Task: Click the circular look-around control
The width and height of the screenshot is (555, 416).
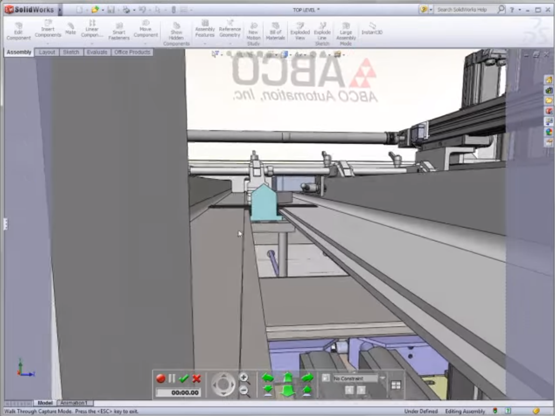Action: coord(223,384)
